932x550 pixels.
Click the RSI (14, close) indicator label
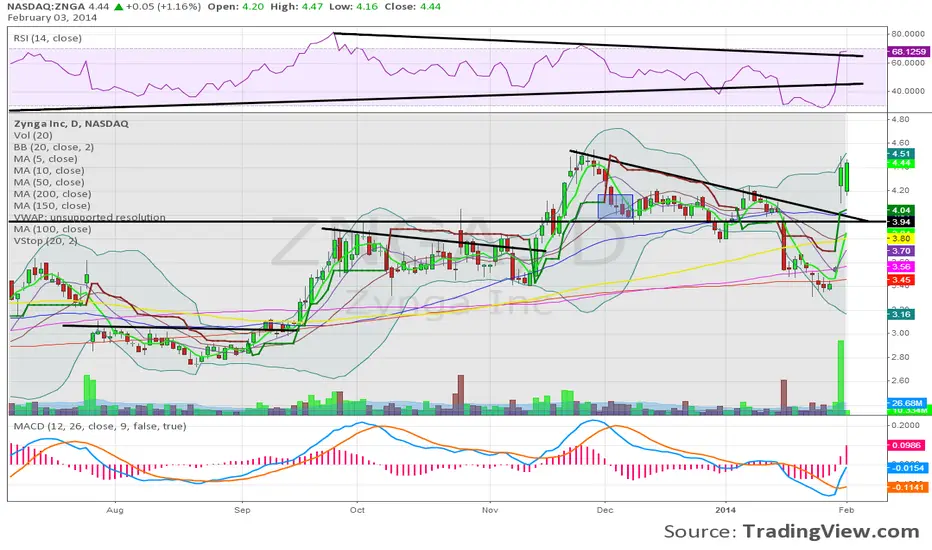pos(48,38)
